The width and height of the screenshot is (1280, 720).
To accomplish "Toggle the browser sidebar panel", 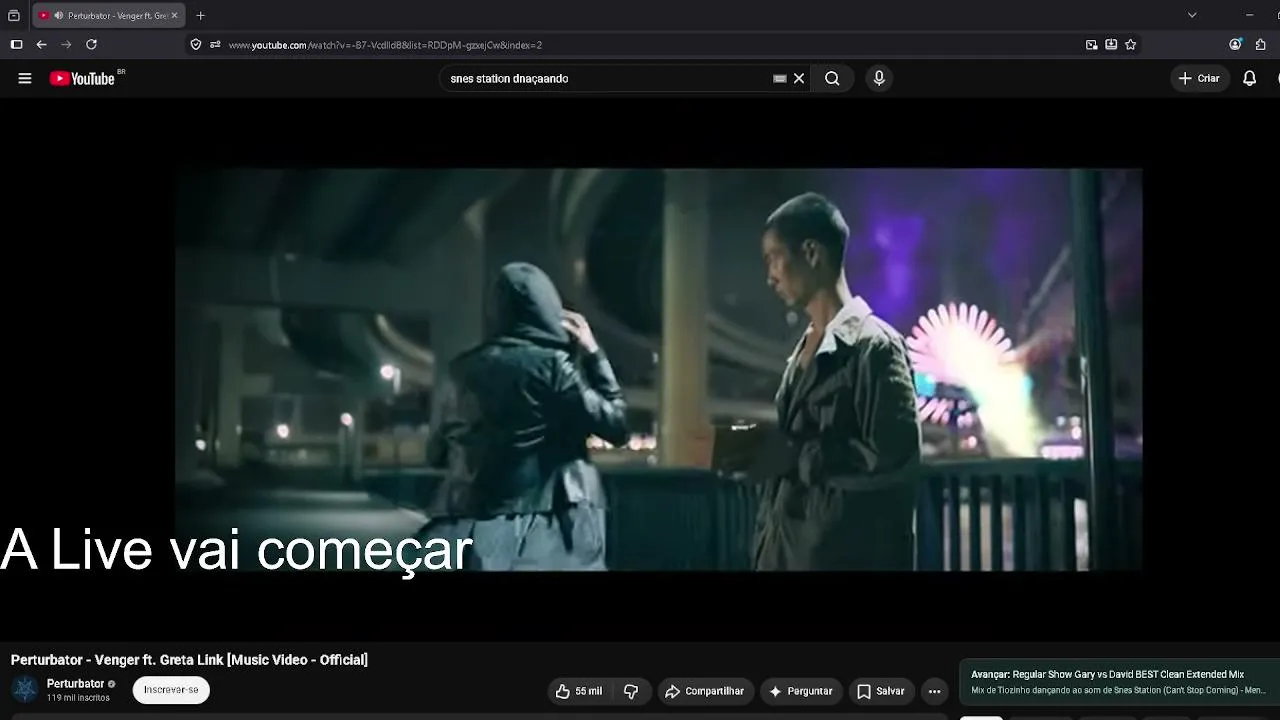I will (x=16, y=45).
